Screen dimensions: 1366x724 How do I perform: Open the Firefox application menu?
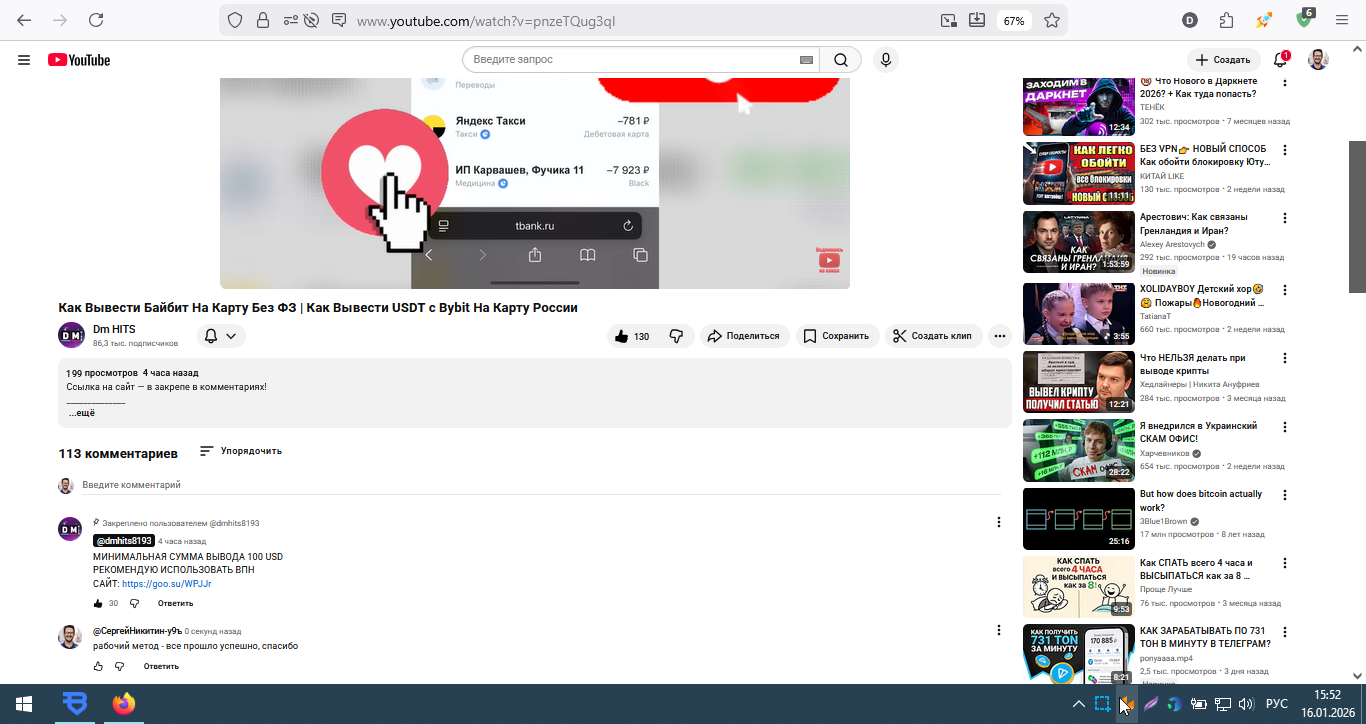tap(1341, 20)
